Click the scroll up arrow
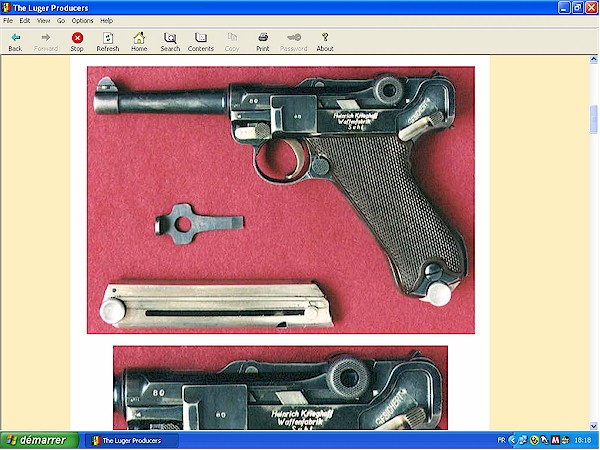 pos(593,59)
